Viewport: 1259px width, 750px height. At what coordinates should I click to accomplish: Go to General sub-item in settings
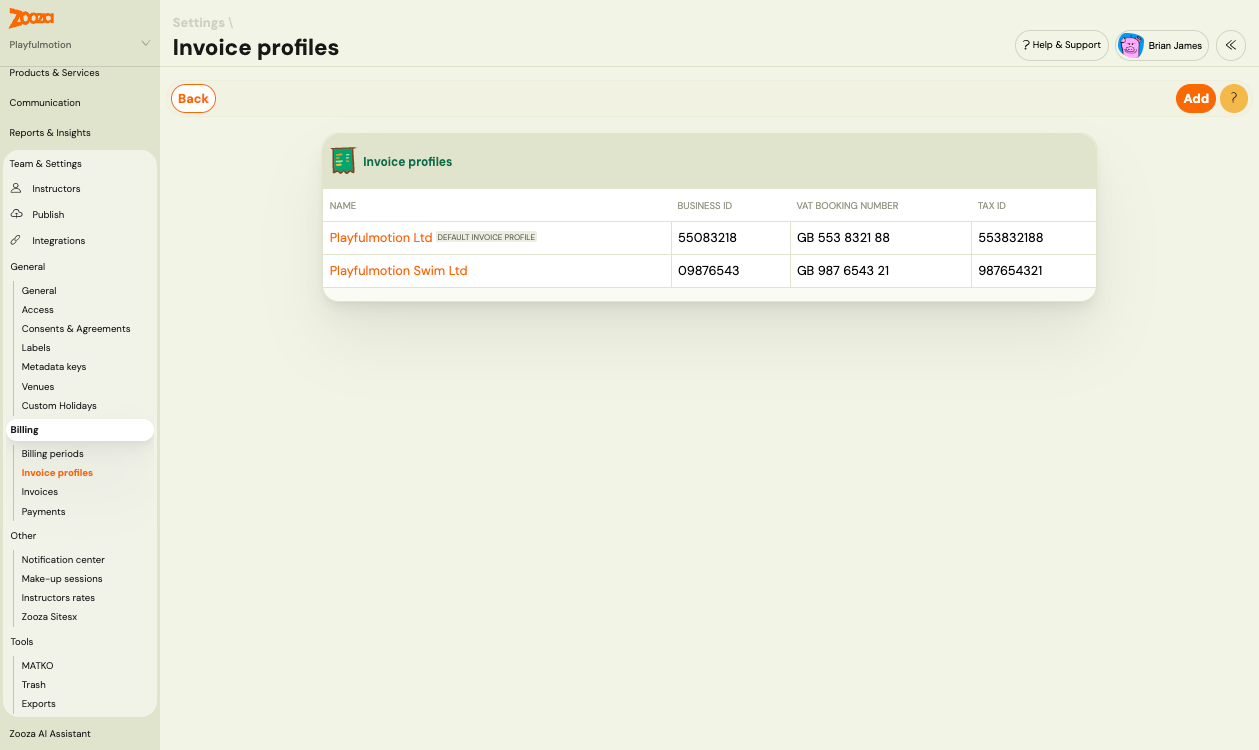coord(39,291)
